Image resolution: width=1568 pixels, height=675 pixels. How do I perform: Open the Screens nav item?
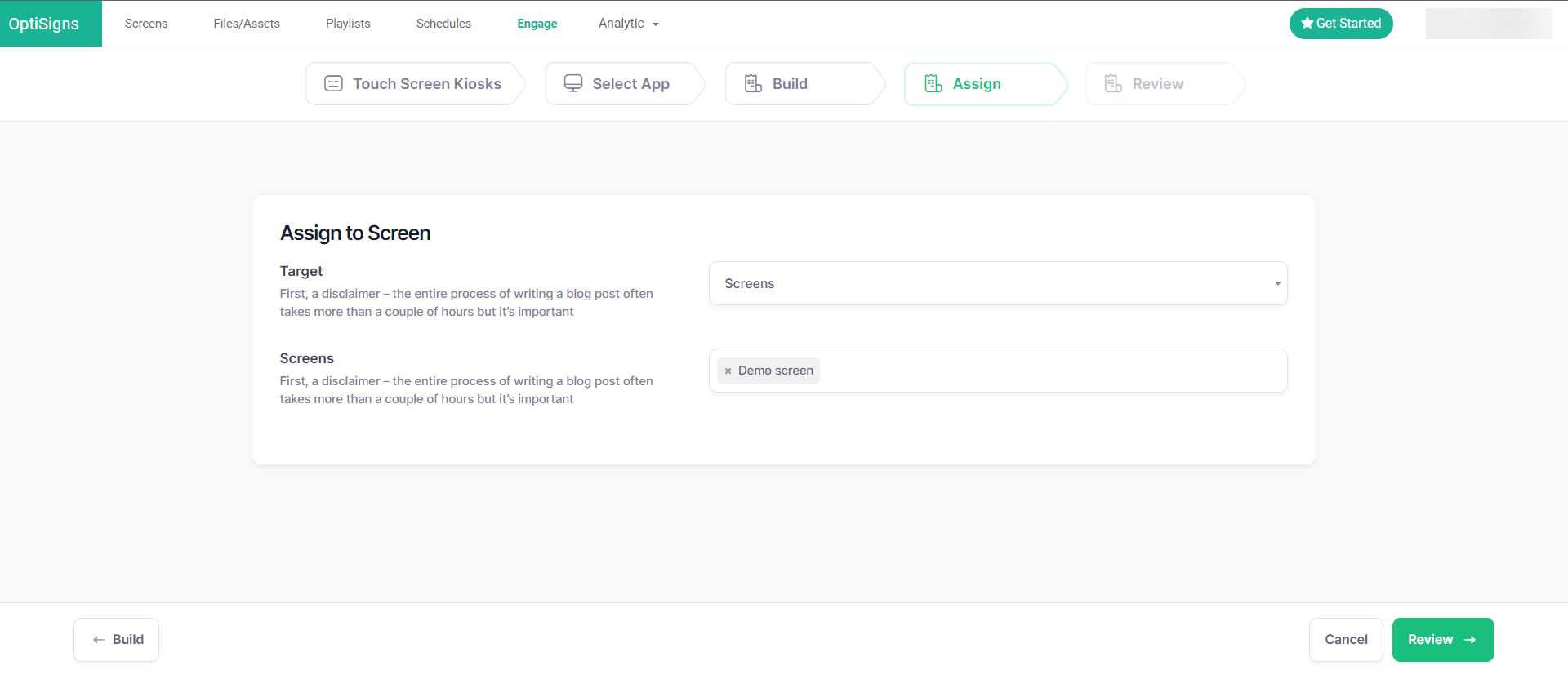146,24
